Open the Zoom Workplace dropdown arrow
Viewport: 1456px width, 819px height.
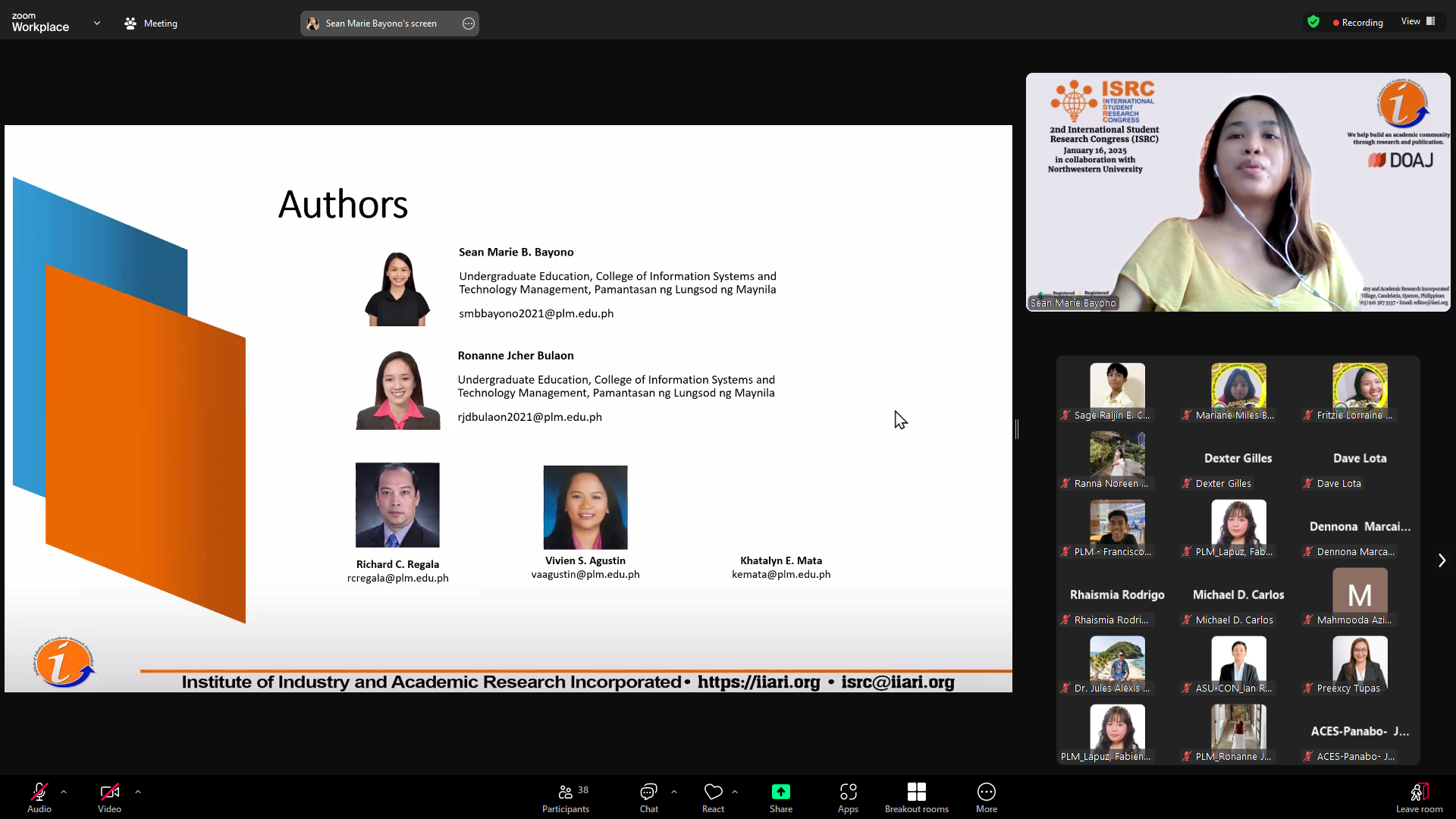tap(97, 23)
